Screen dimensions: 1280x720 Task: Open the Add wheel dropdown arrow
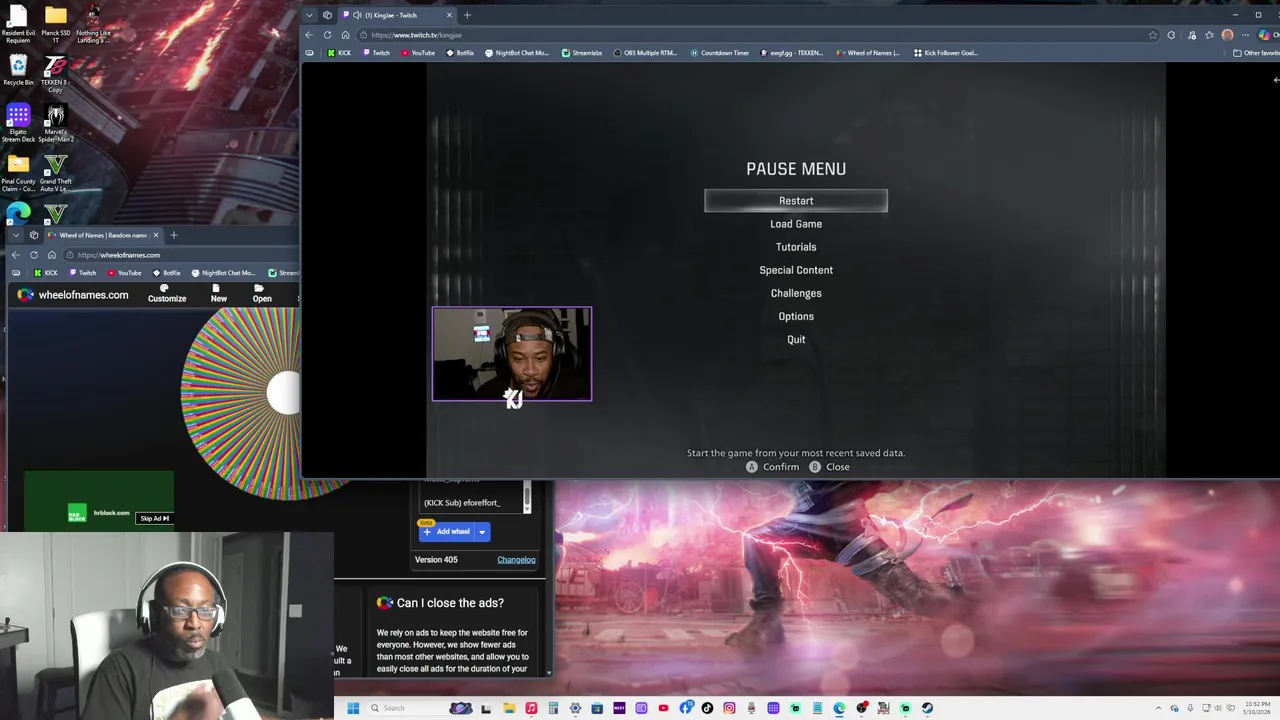click(x=482, y=532)
